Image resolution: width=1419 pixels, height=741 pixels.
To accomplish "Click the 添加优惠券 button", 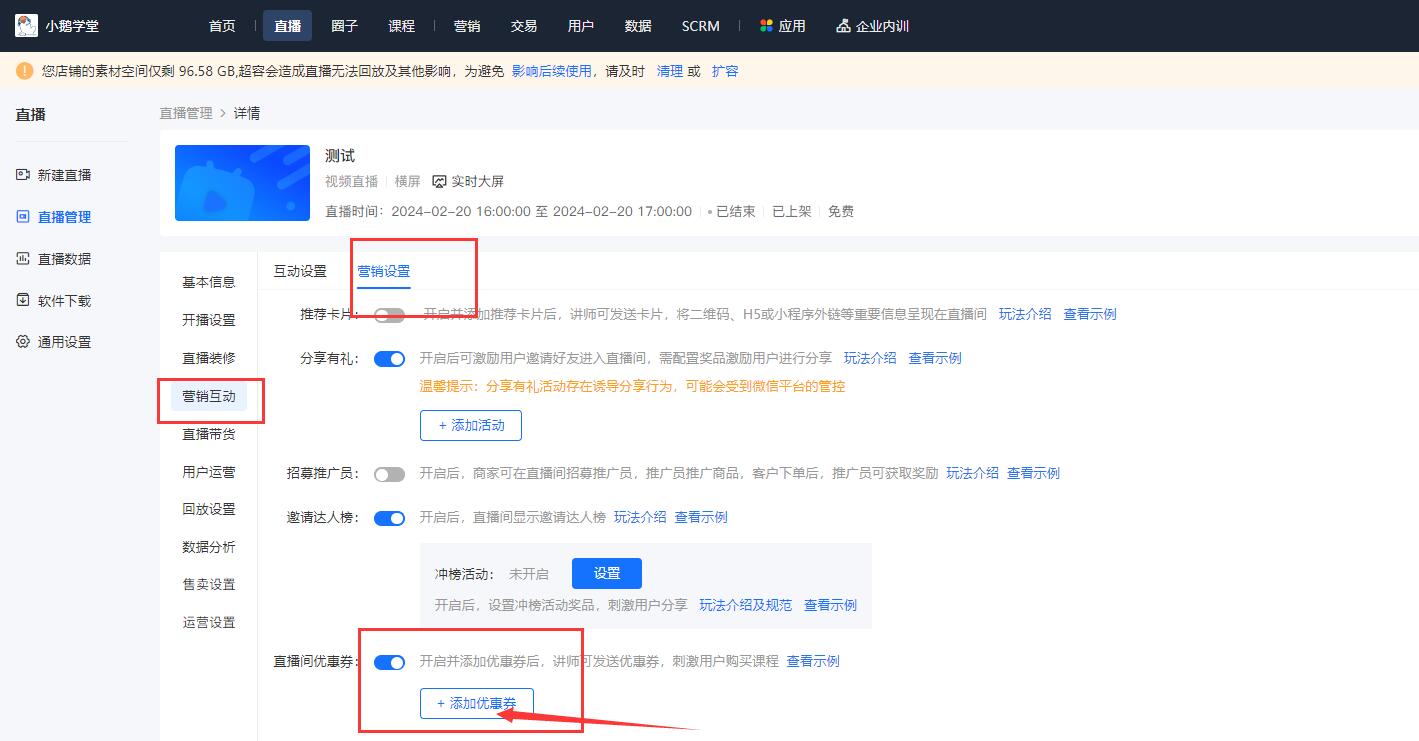I will pos(476,704).
